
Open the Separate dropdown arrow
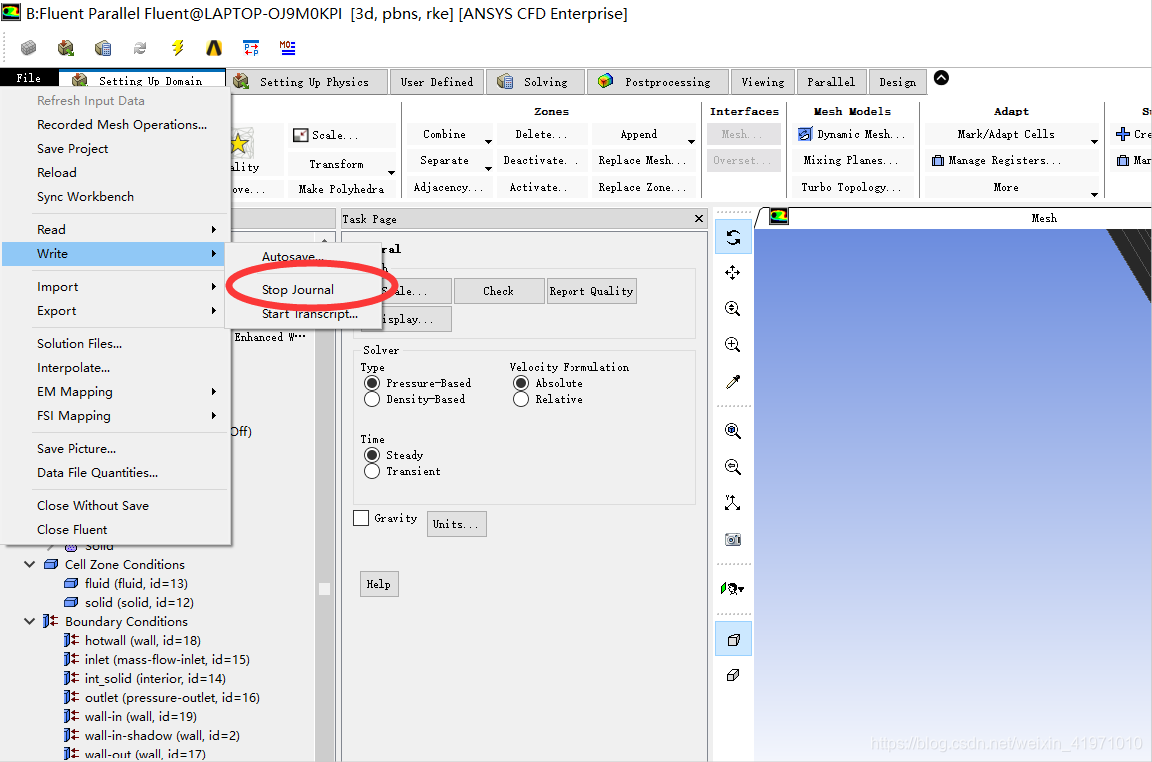(x=488, y=168)
